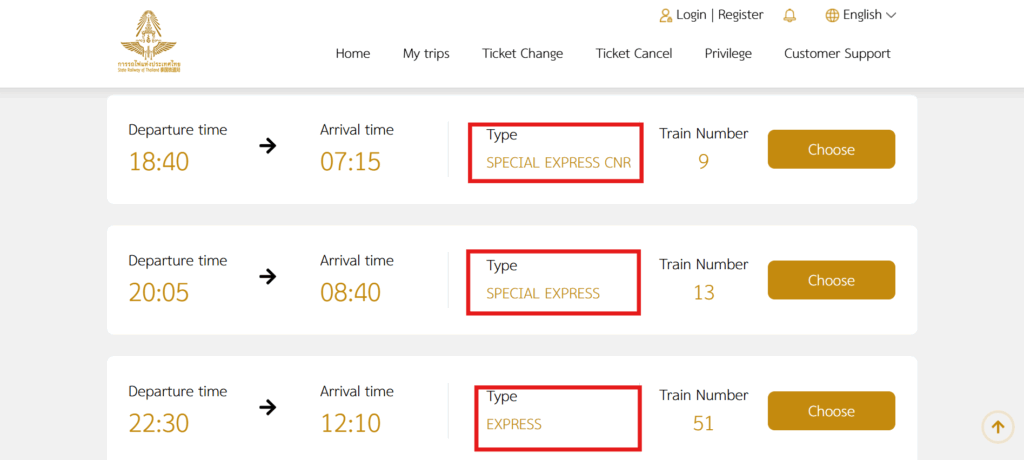Viewport: 1024px width, 460px height.
Task: Click the user account icon
Action: (666, 15)
